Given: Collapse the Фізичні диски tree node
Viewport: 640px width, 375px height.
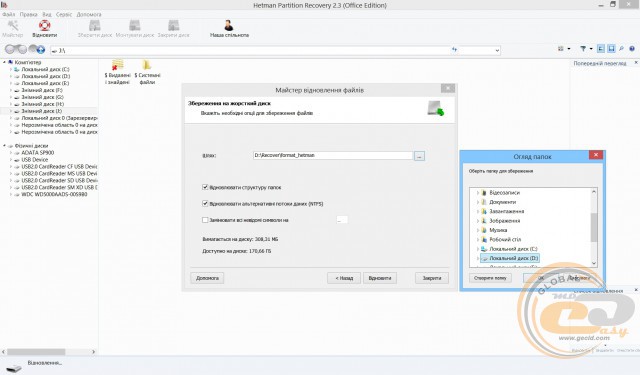Looking at the screenshot, I should [4, 146].
